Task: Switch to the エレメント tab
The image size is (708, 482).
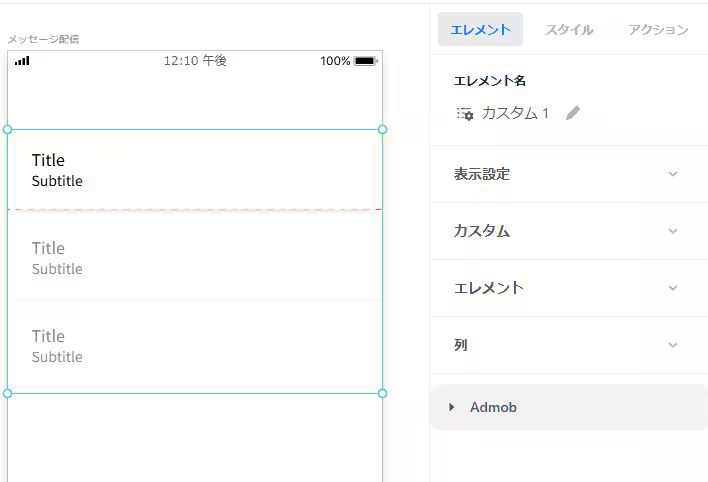Action: (480, 30)
